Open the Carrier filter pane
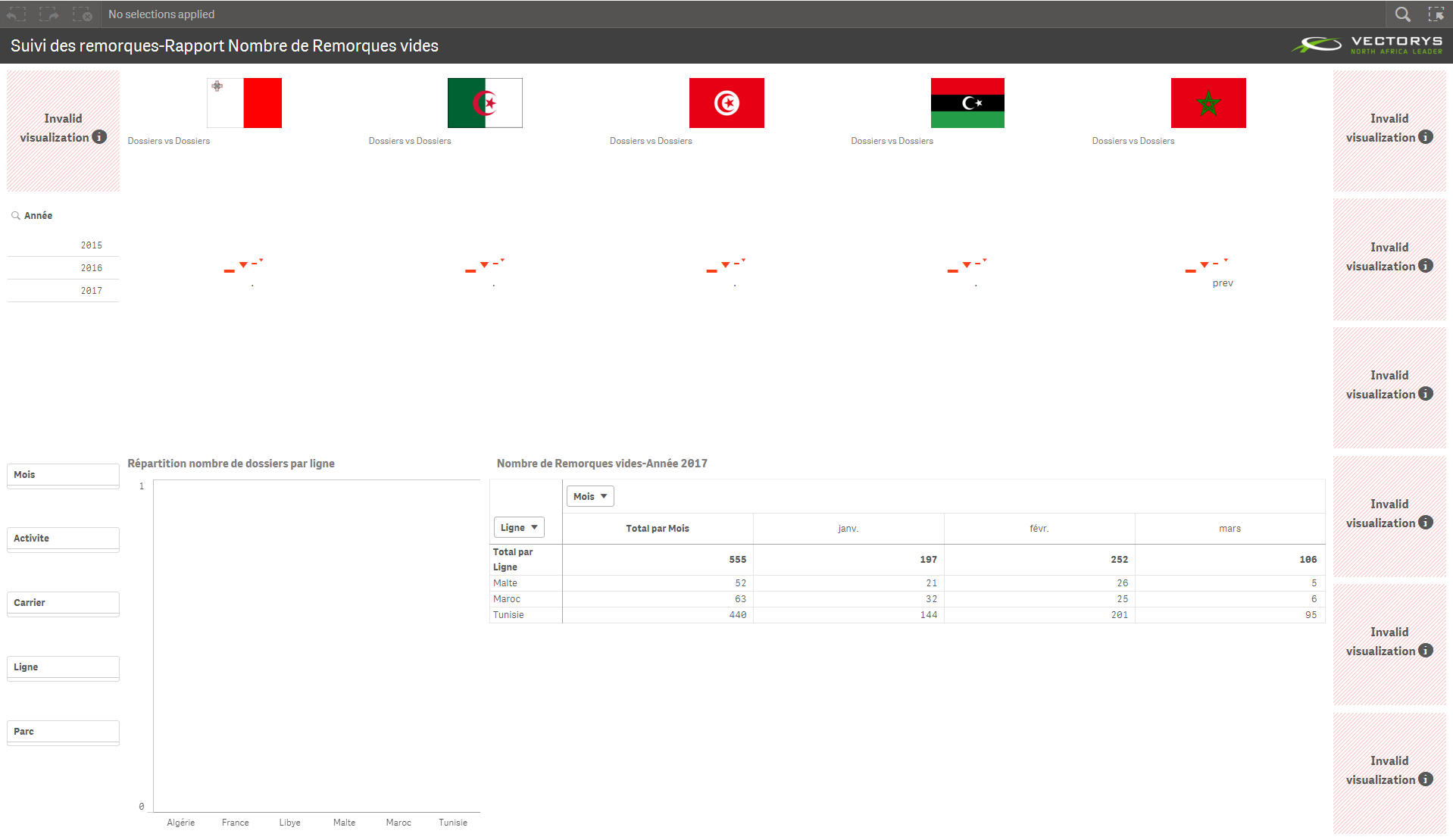This screenshot has width=1453, height=840. (x=63, y=603)
